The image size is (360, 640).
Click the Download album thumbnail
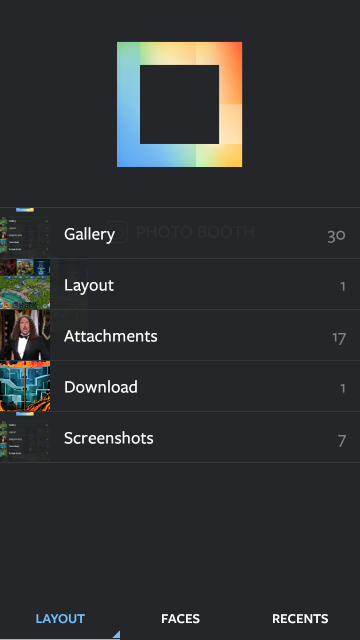25,386
